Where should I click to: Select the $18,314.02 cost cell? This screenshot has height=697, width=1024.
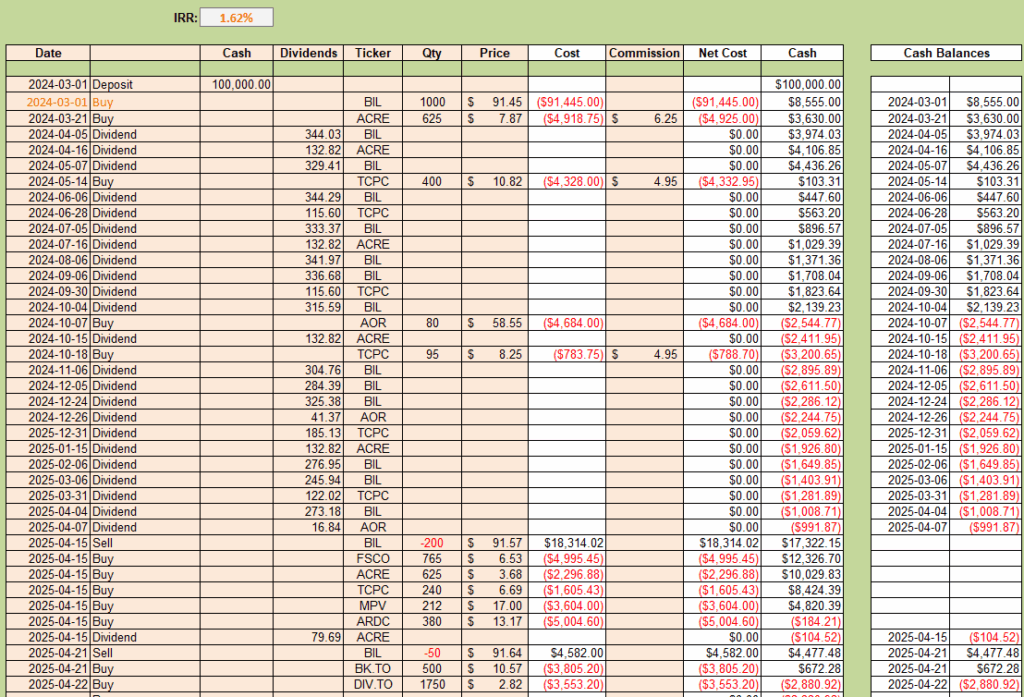[x=567, y=543]
